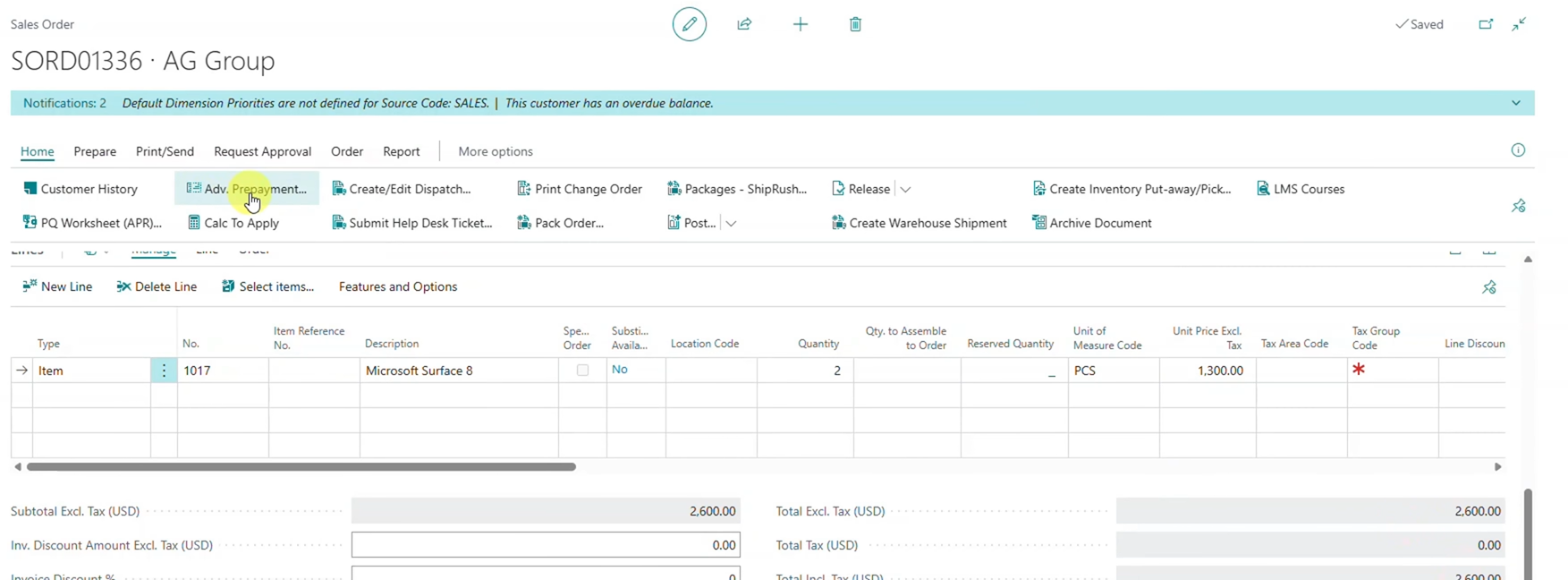
Task: Open the Report tab
Action: (402, 151)
